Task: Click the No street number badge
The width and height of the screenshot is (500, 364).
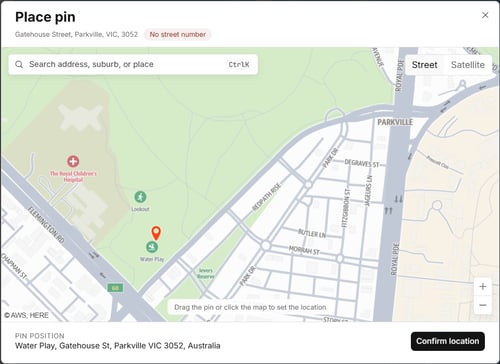Action: tap(177, 34)
